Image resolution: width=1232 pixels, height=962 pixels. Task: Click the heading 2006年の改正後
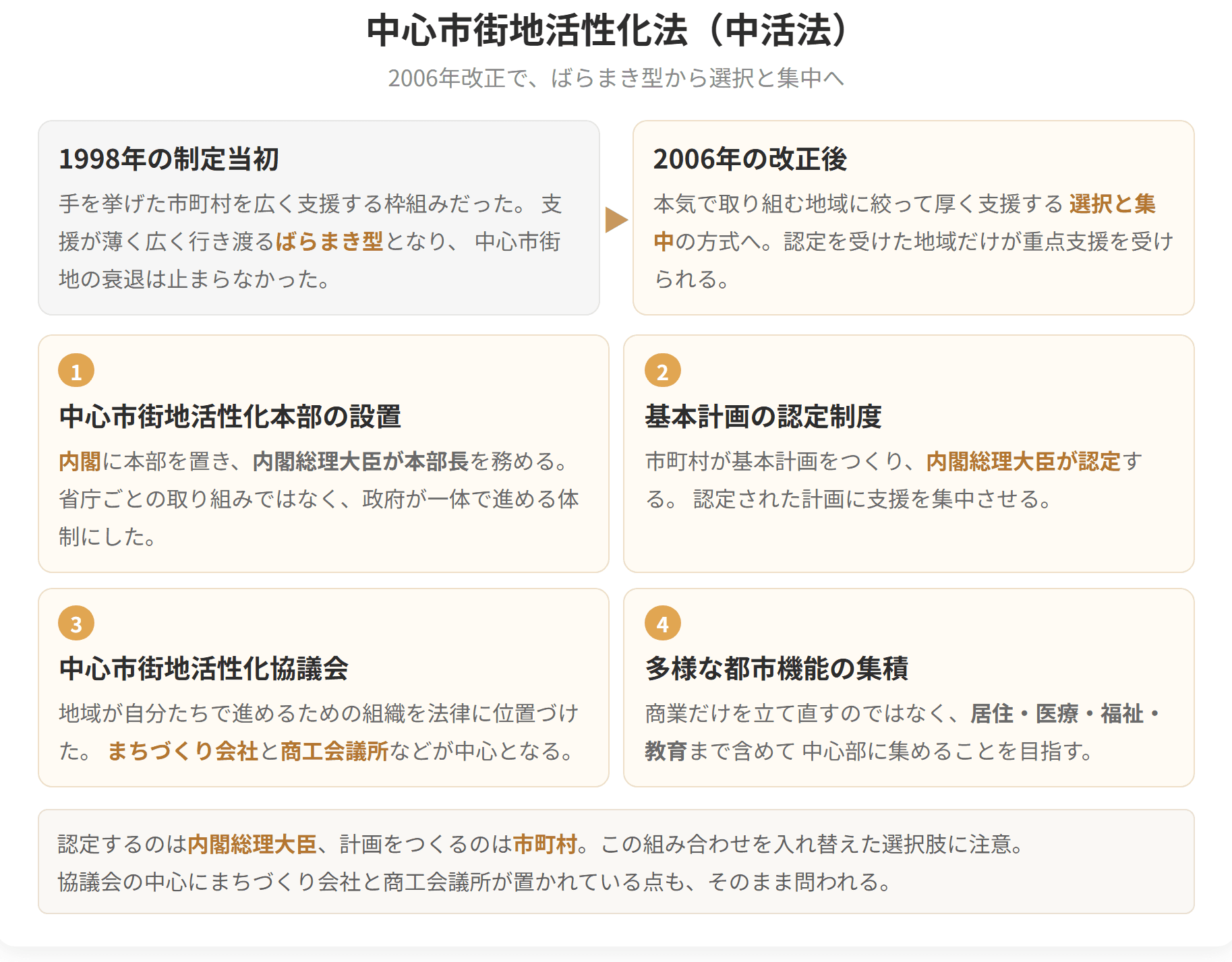(x=750, y=159)
